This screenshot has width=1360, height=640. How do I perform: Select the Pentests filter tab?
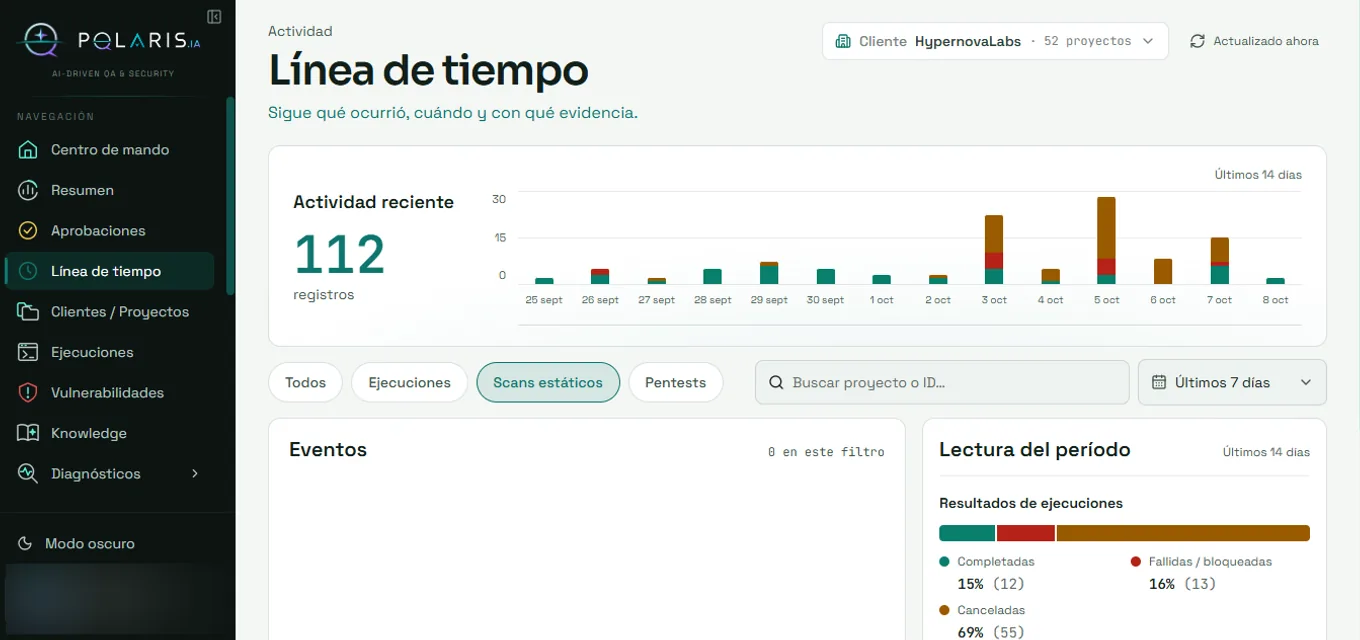675,383
